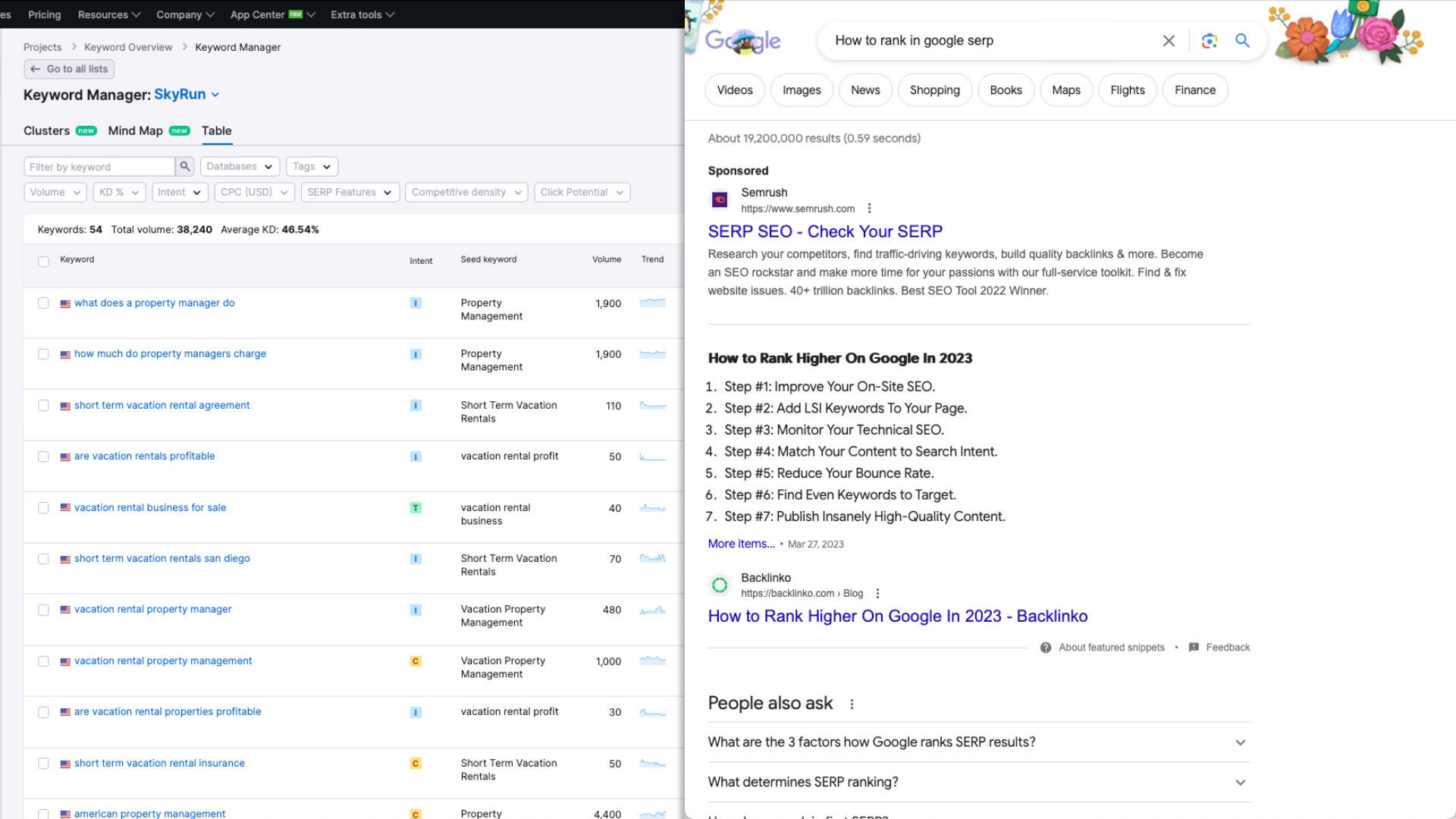Screen dimensions: 1456x819
Task: Click the keyword filter search magnifier icon
Action: tap(184, 166)
